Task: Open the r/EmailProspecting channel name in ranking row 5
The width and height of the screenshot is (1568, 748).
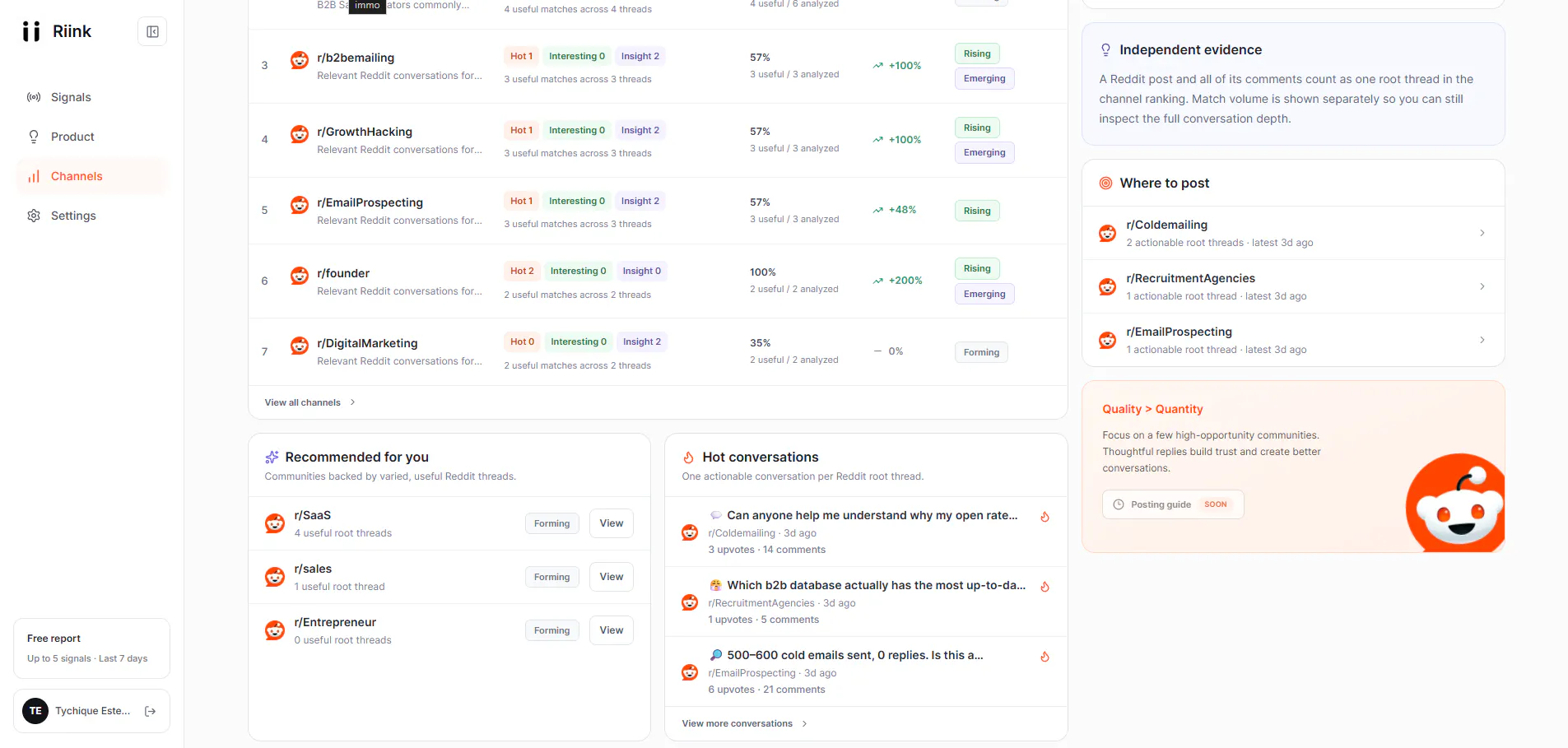Action: (370, 202)
